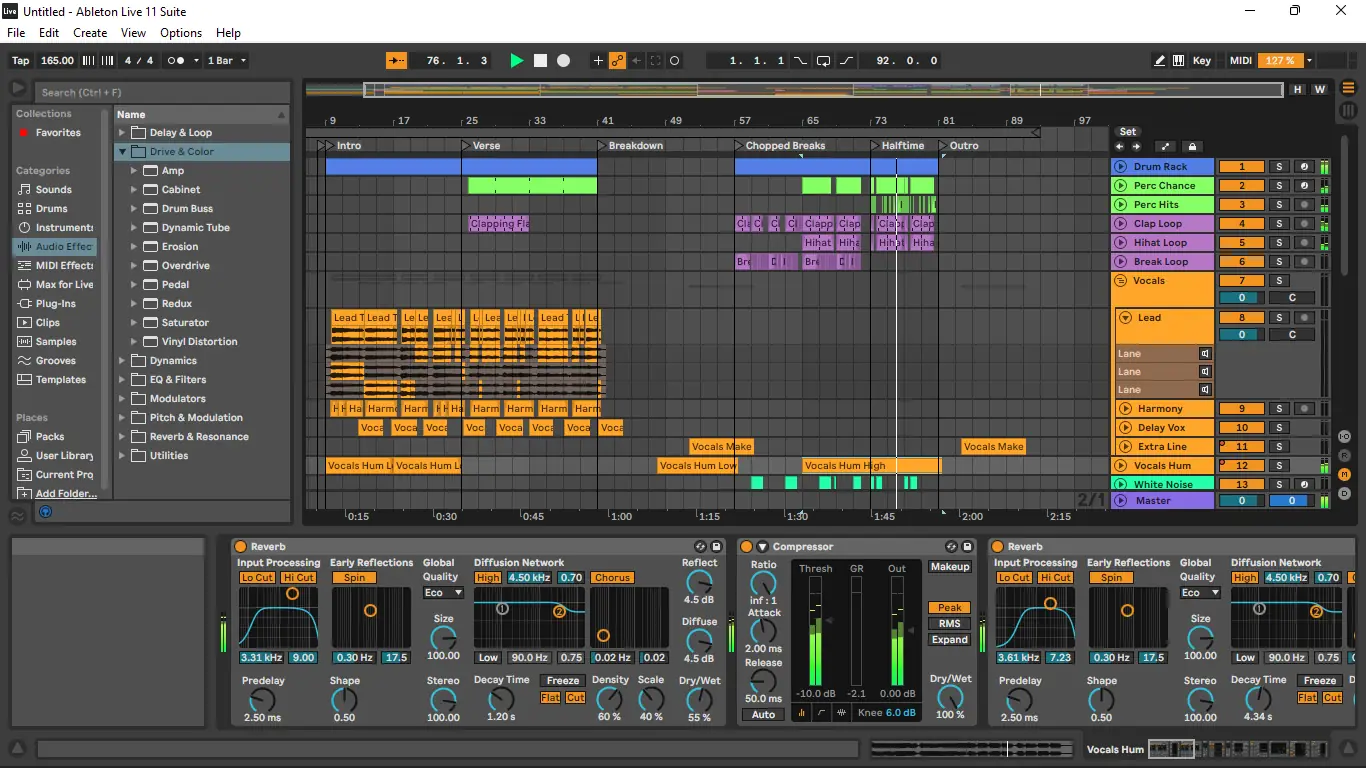Turn off the Compressor device power toggle
Viewport: 1366px width, 768px height.
coord(746,547)
